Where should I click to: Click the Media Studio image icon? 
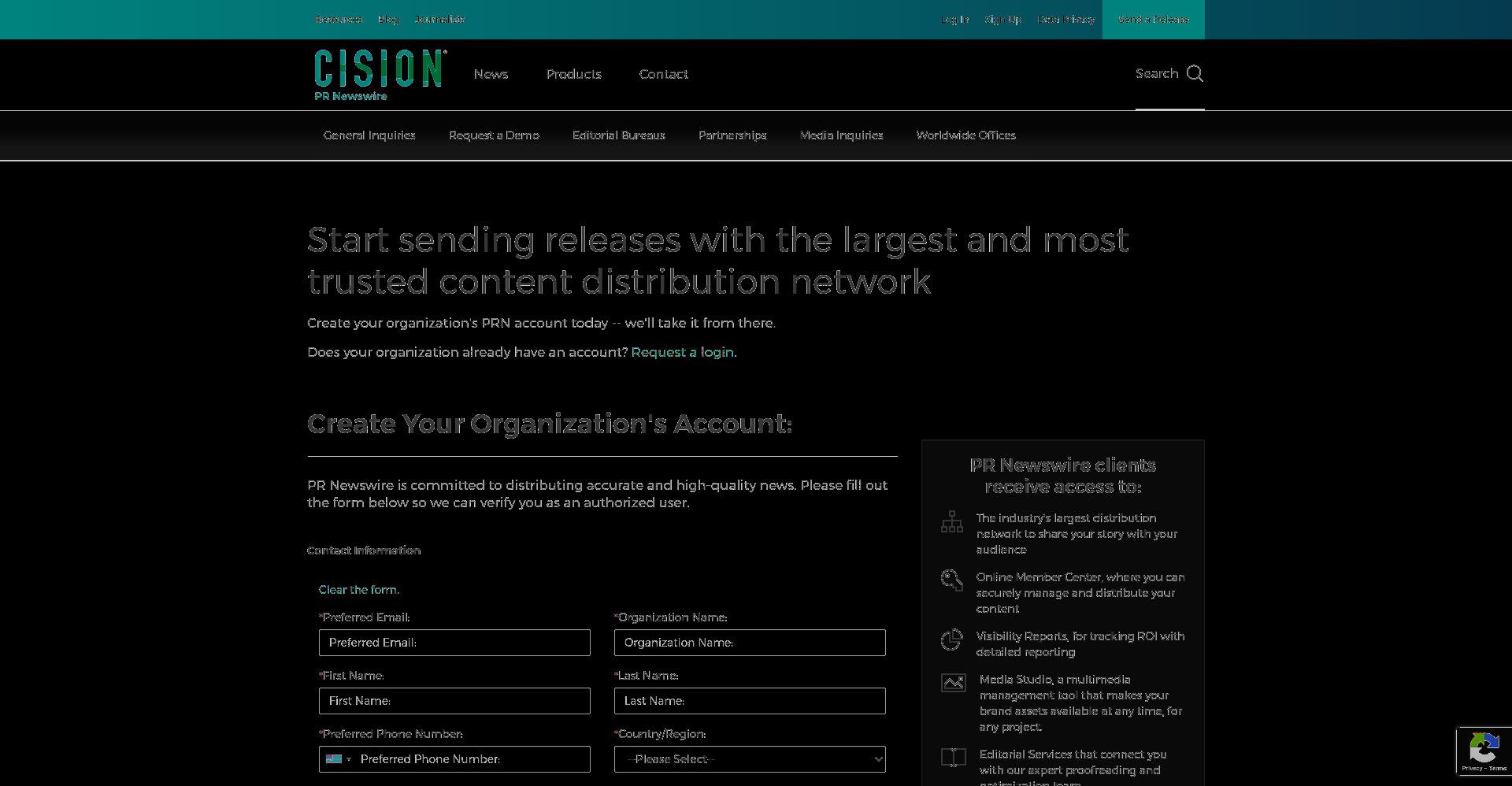pyautogui.click(x=954, y=683)
